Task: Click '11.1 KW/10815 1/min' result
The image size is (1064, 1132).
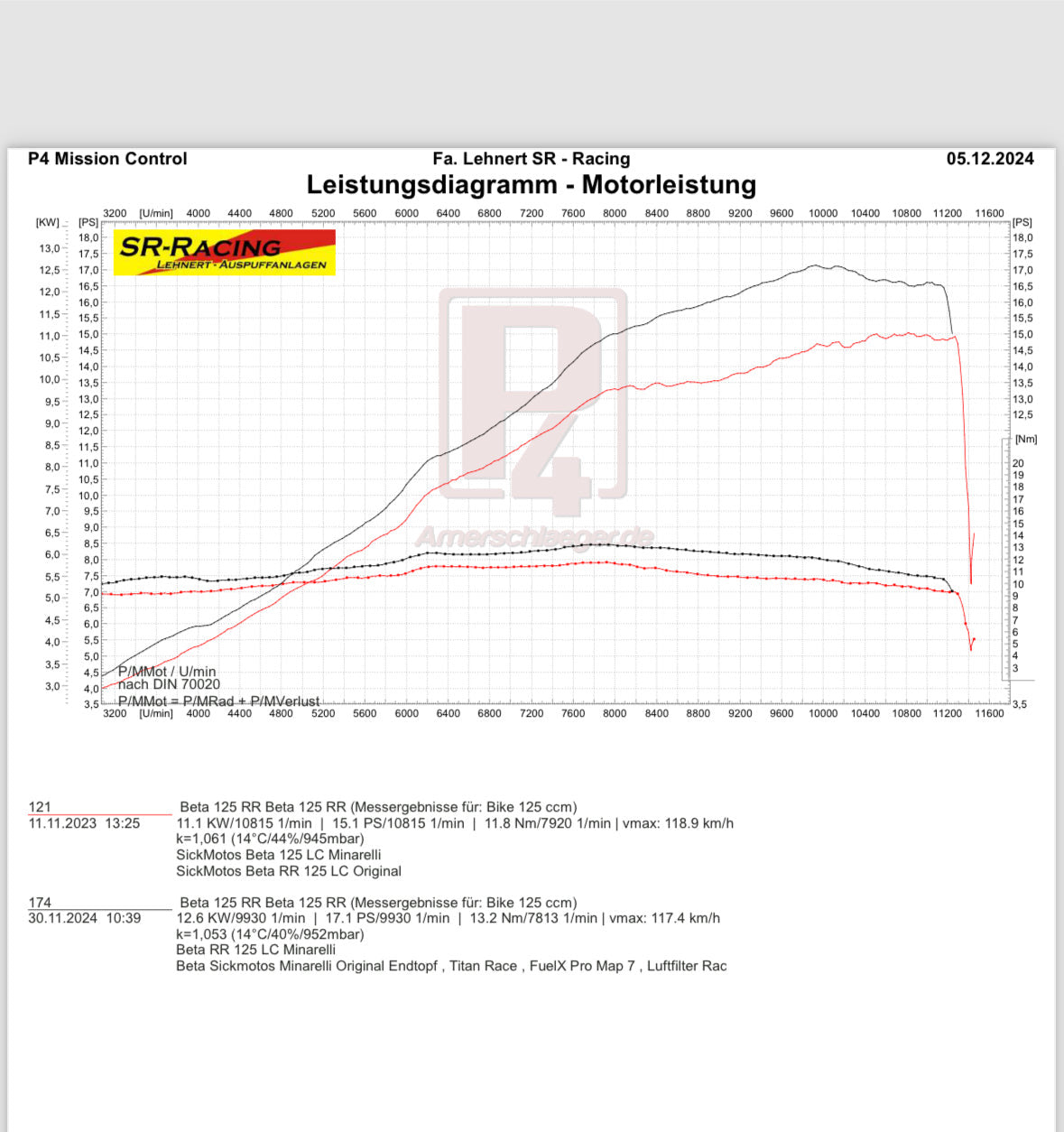Action: (244, 823)
